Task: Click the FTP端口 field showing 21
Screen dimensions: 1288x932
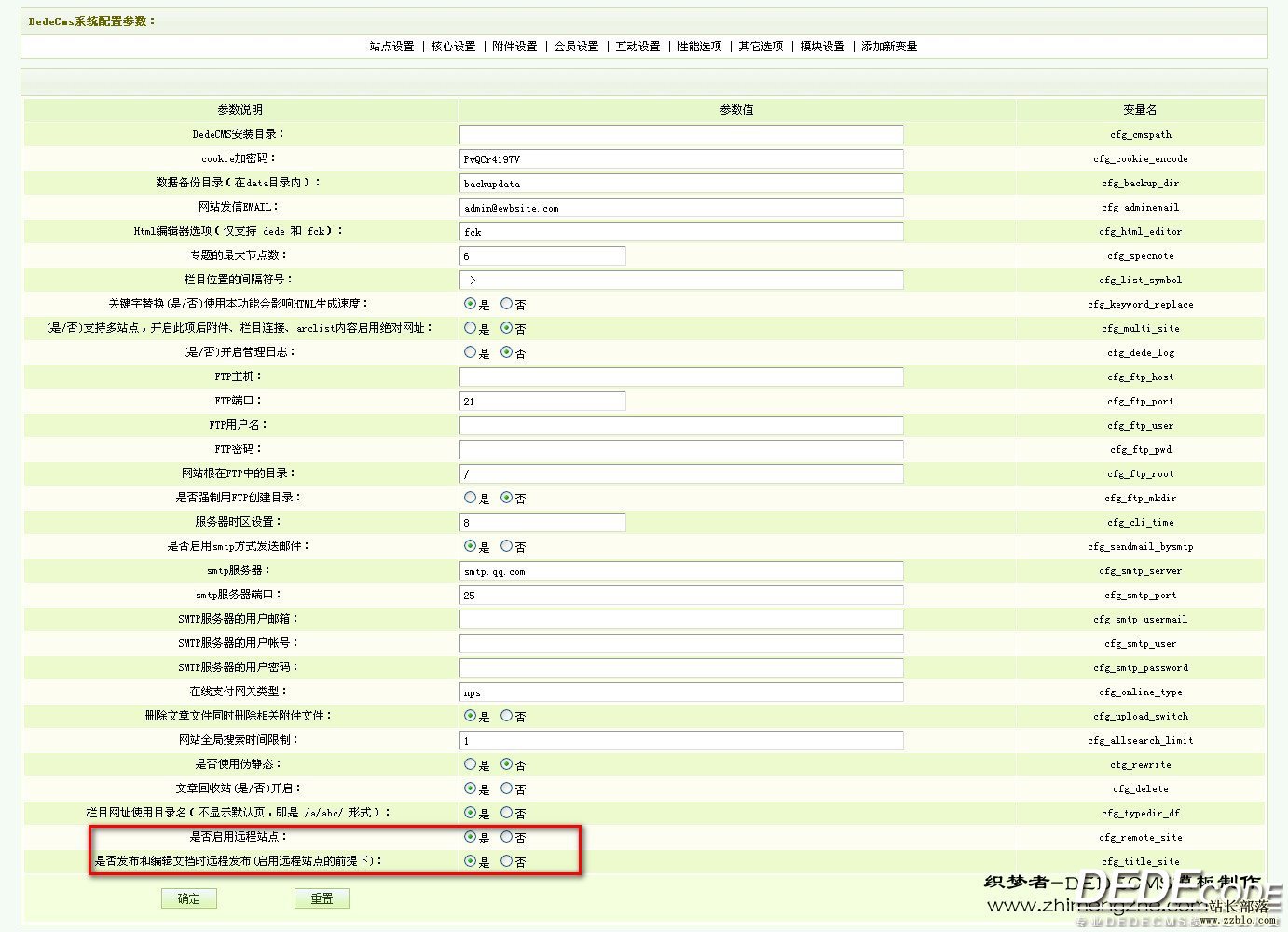Action: point(542,401)
